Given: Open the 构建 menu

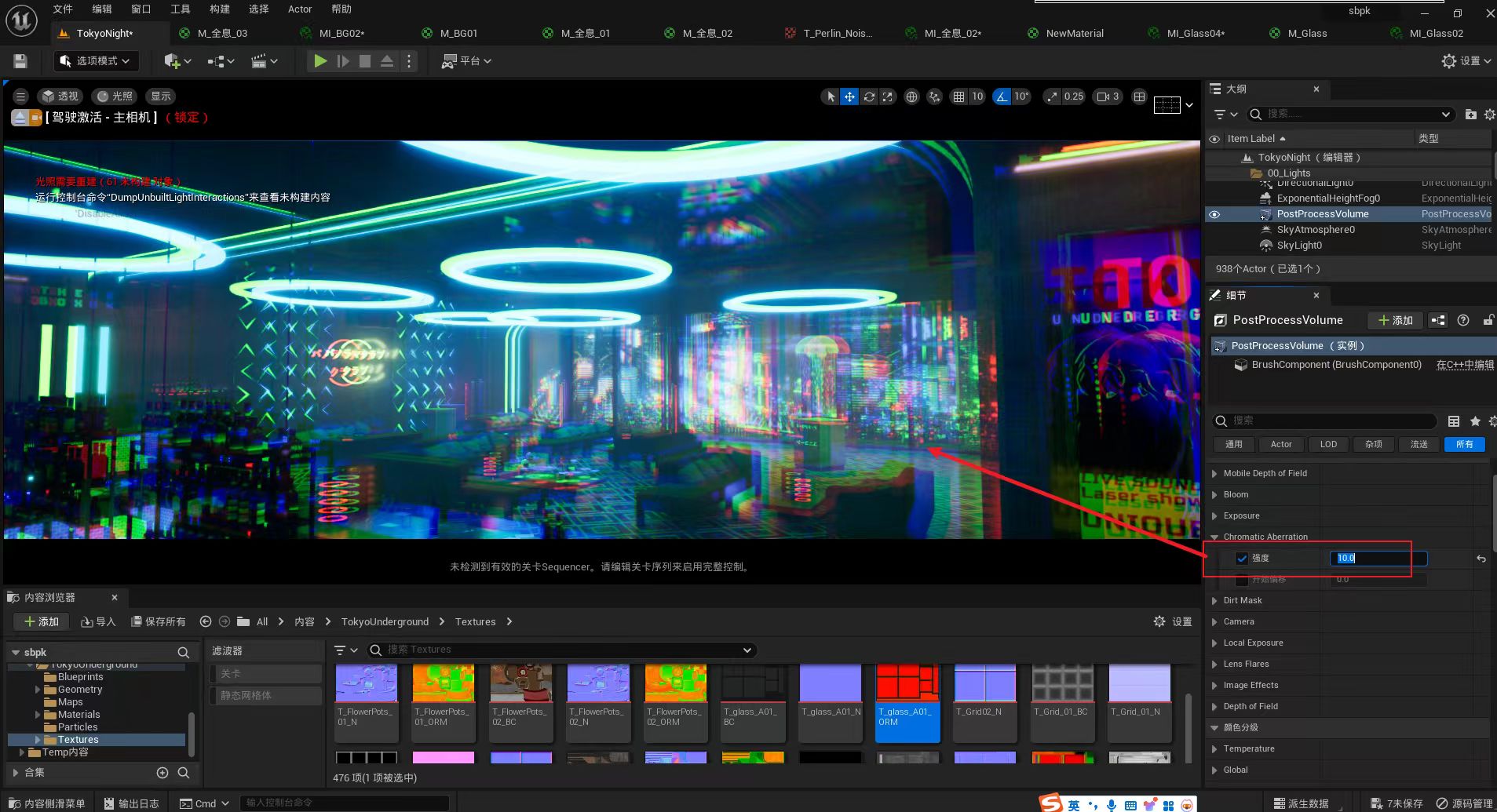Looking at the screenshot, I should click(220, 9).
